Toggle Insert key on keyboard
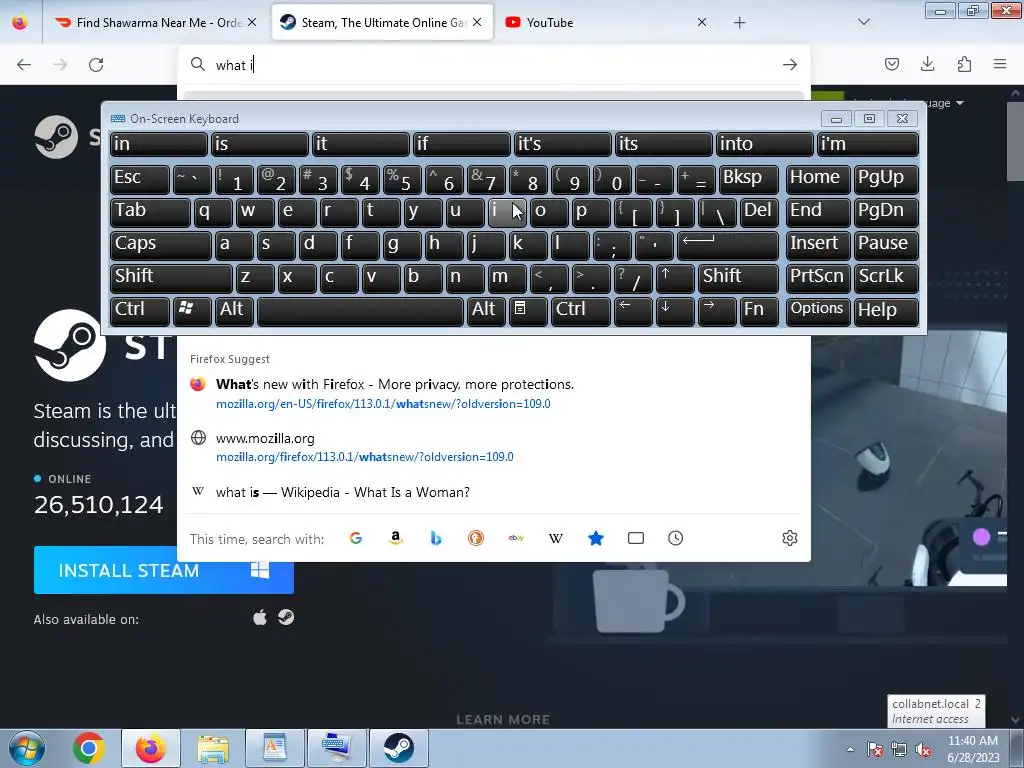 [x=818, y=246]
